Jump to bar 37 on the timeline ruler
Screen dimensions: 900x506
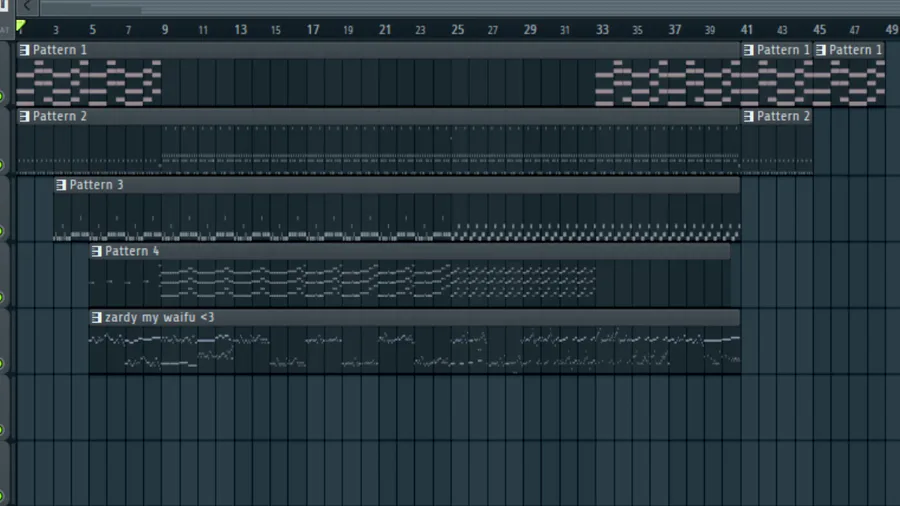click(674, 30)
